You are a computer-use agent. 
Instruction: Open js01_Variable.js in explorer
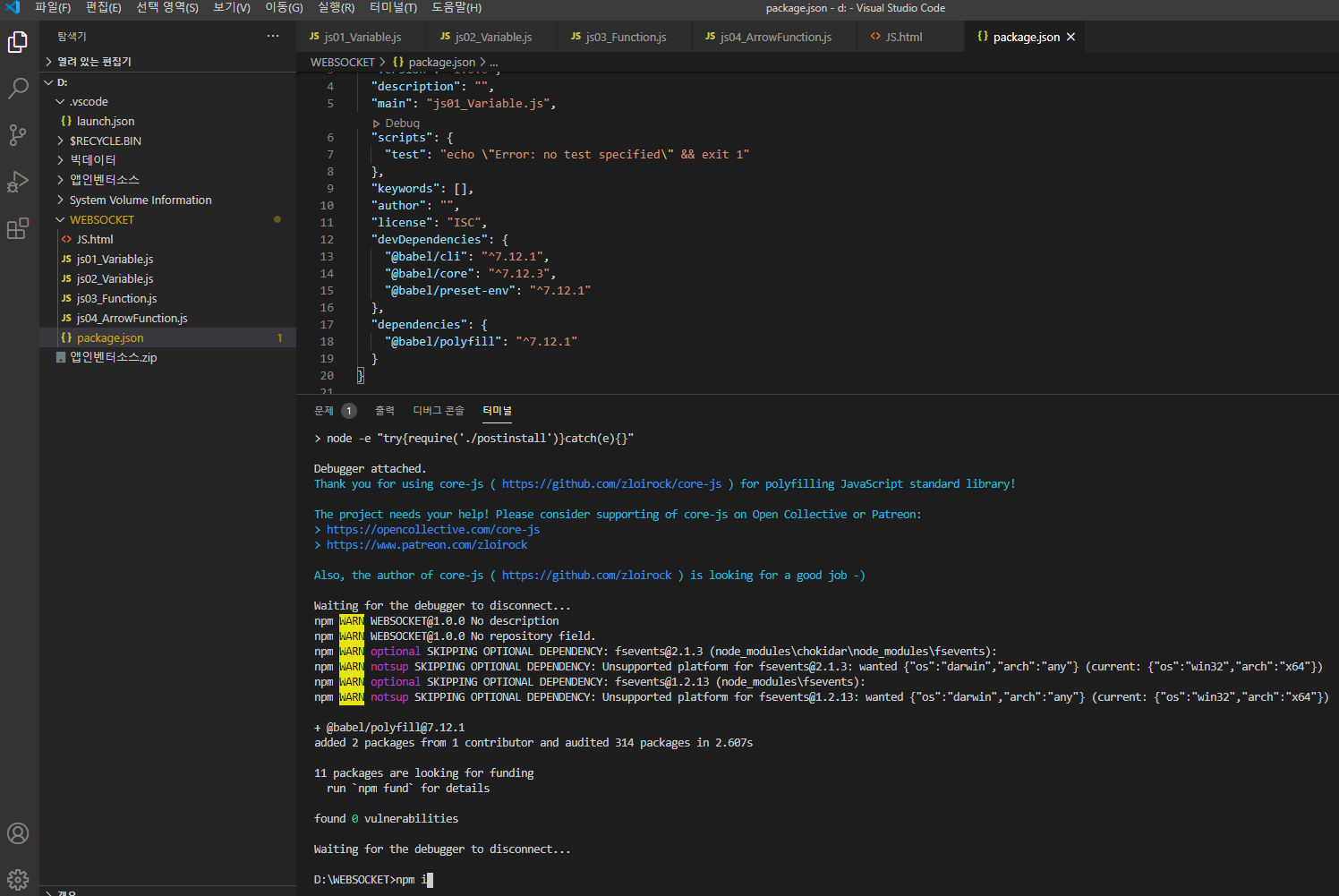(x=115, y=260)
